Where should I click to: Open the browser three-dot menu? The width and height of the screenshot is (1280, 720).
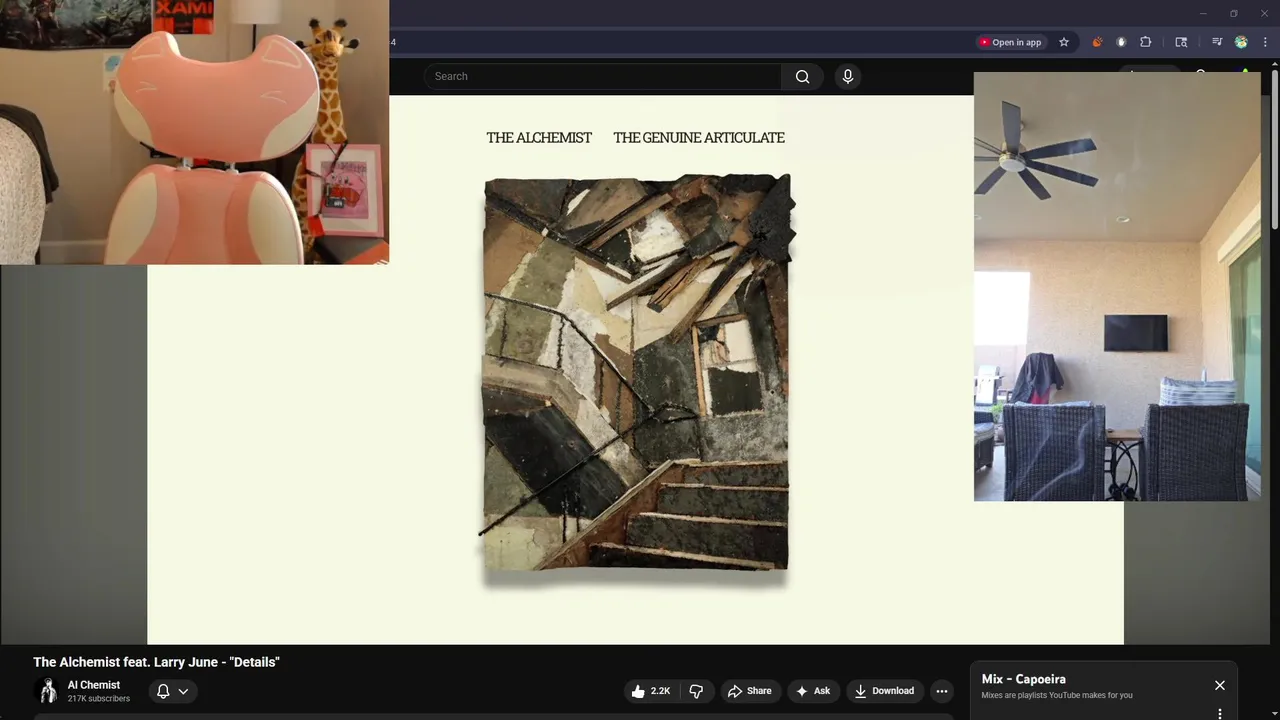point(1265,42)
